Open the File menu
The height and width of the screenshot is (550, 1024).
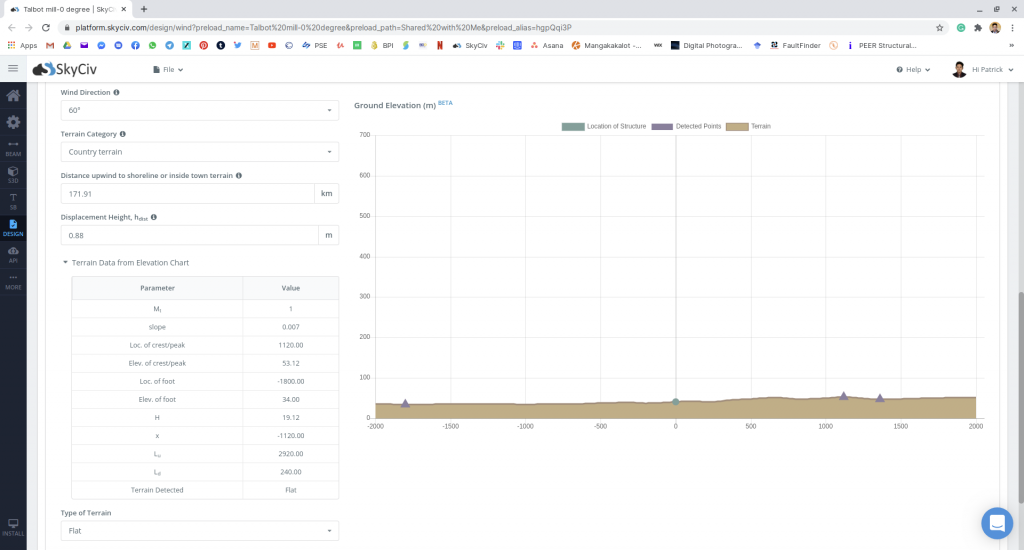point(168,70)
